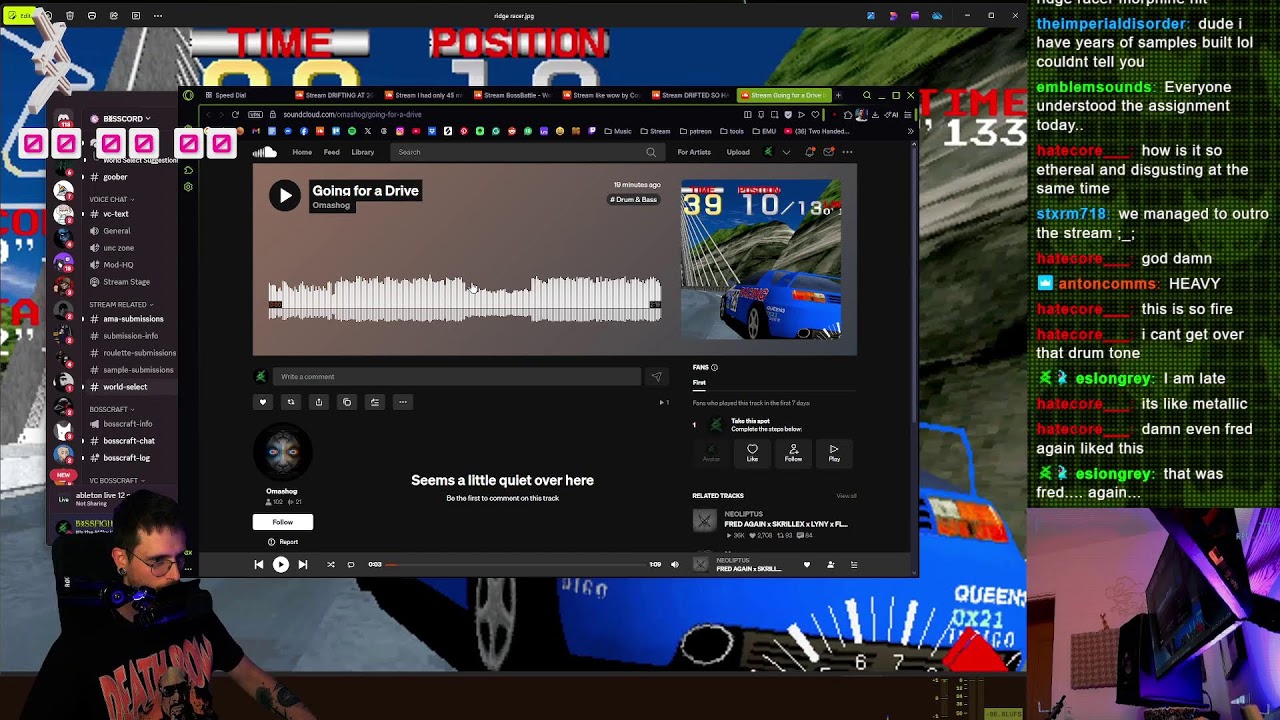The image size is (1280, 720).
Task: Click the Play step in the Fans panel
Action: (x=834, y=453)
